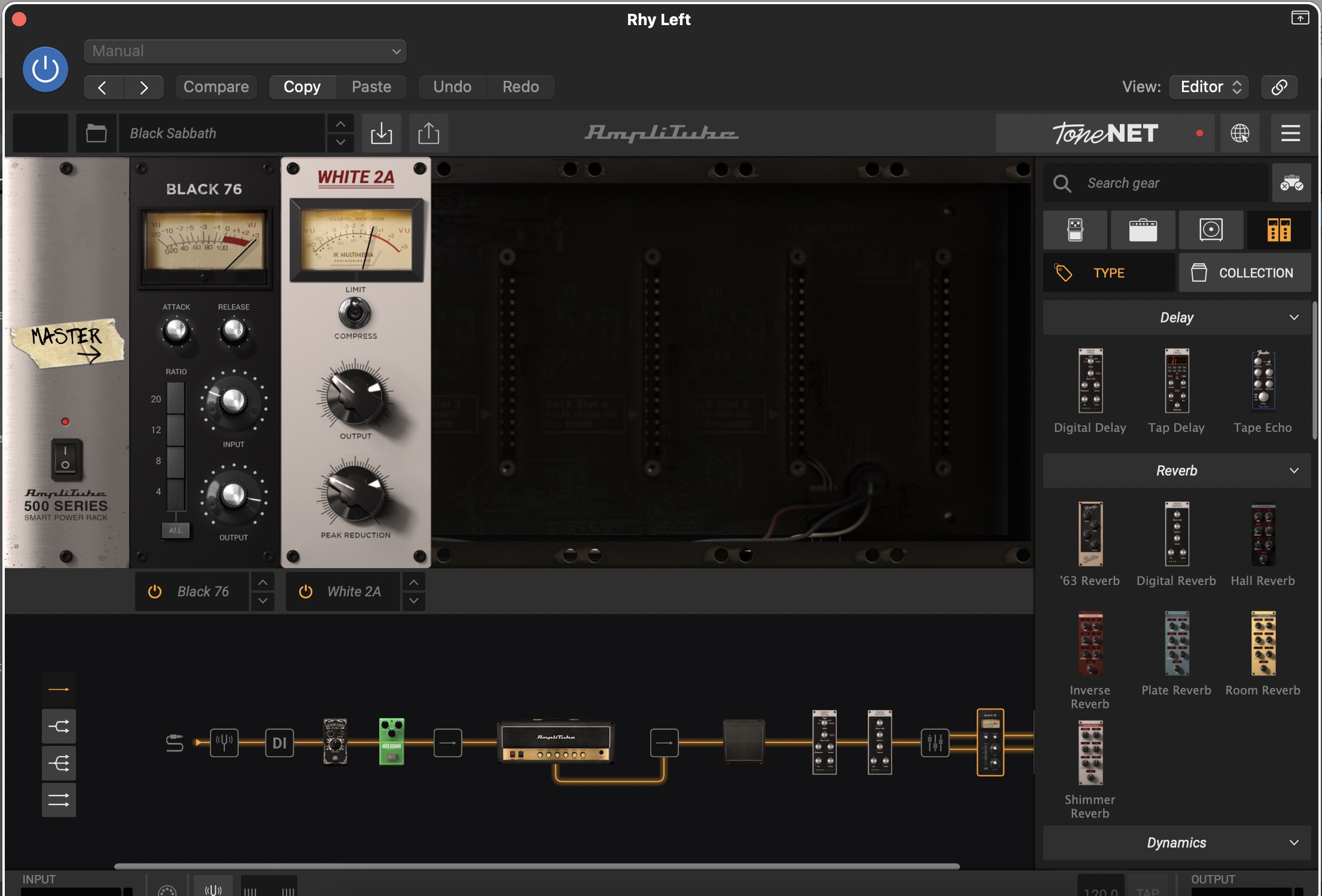Click the link chain icon
The height and width of the screenshot is (896, 1322).
pos(1279,87)
